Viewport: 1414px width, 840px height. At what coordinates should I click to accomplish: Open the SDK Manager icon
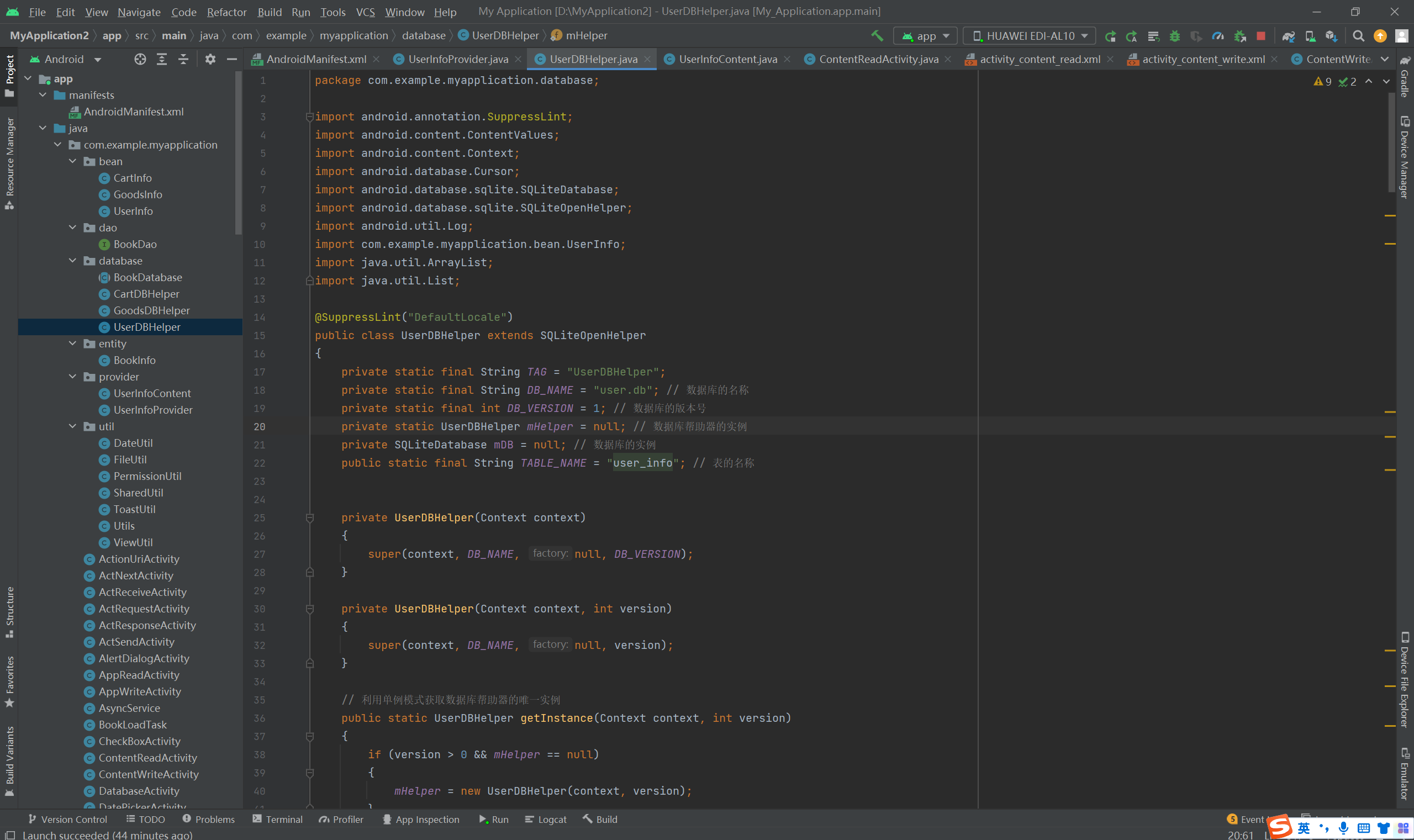[x=1331, y=36]
